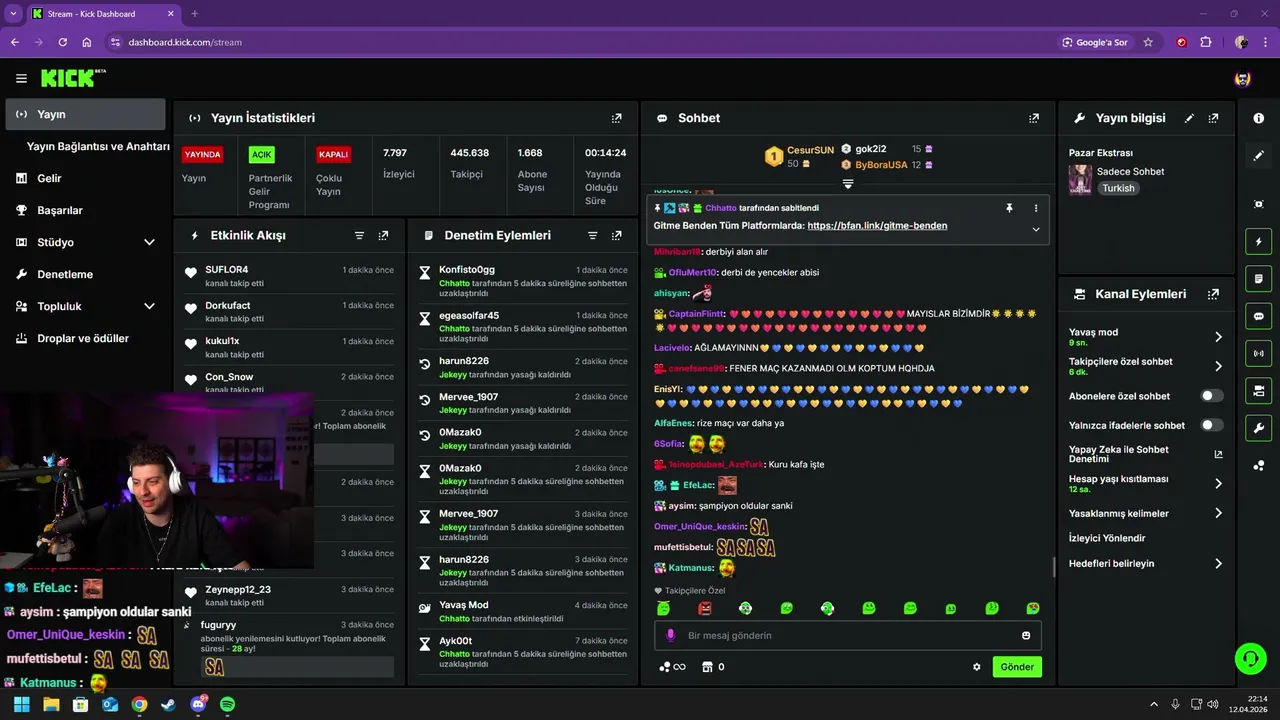
Task: Open filter options in Denetim Eylemleri
Action: [592, 236]
